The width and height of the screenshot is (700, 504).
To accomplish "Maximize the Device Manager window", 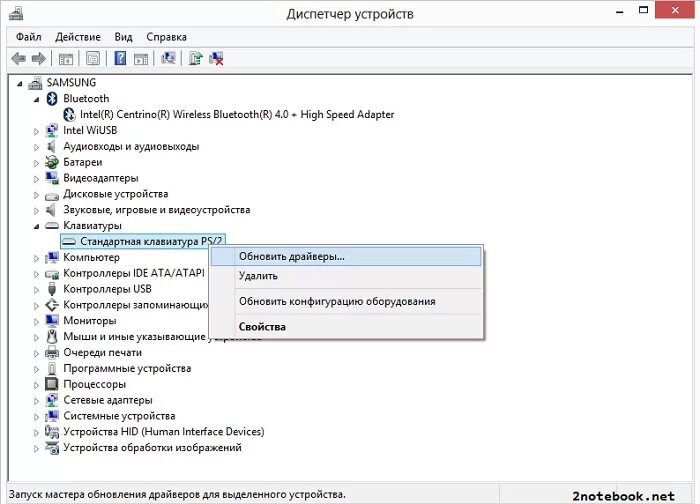I will point(643,10).
